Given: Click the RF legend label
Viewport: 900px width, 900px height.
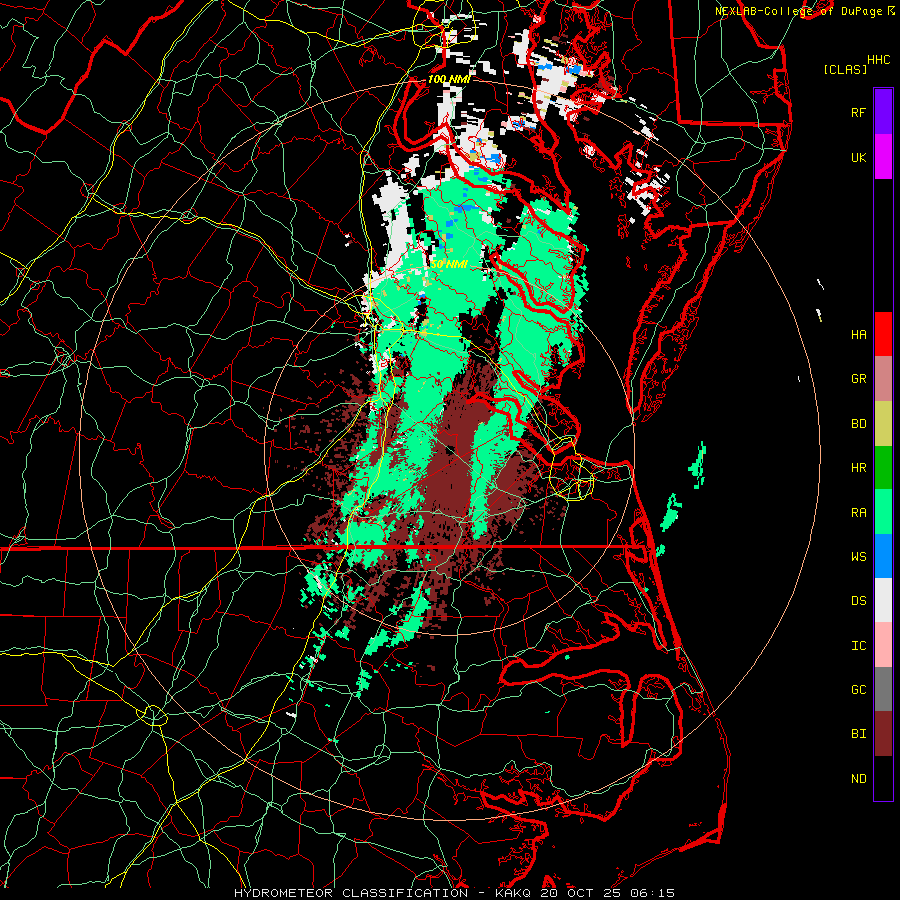Looking at the screenshot, I should click(x=858, y=112).
